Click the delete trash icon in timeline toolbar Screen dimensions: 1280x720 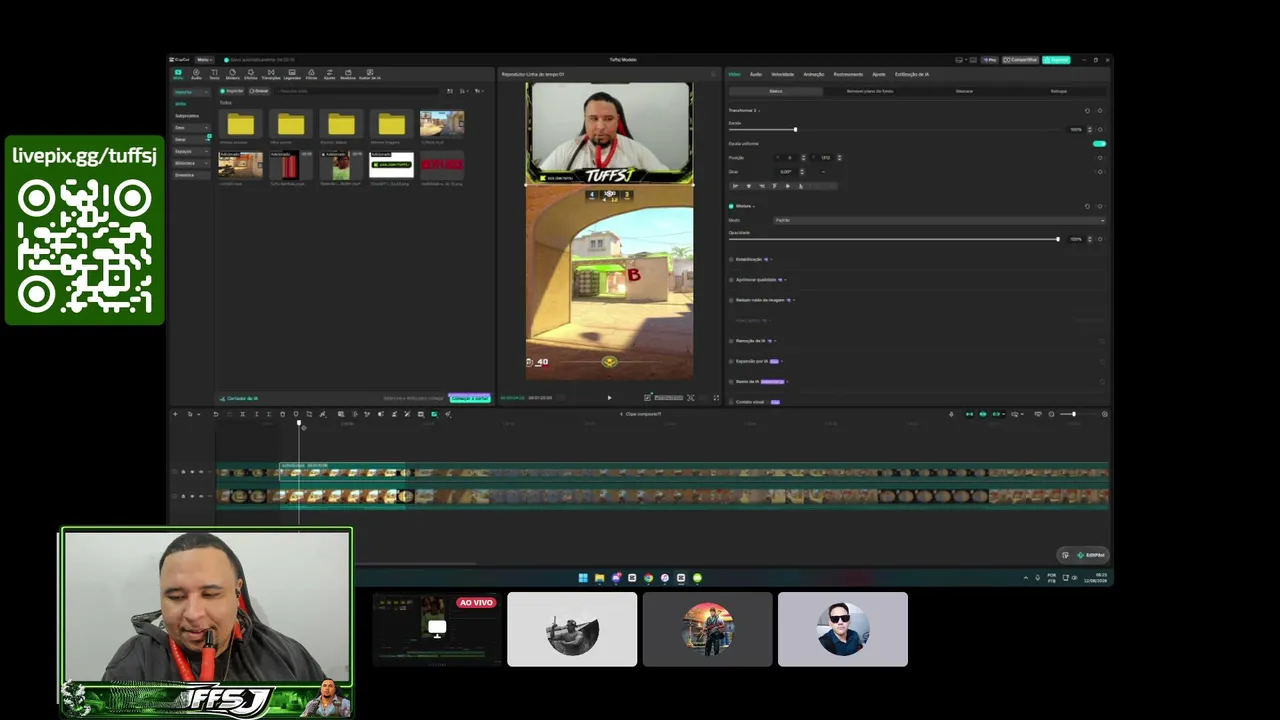coord(282,414)
